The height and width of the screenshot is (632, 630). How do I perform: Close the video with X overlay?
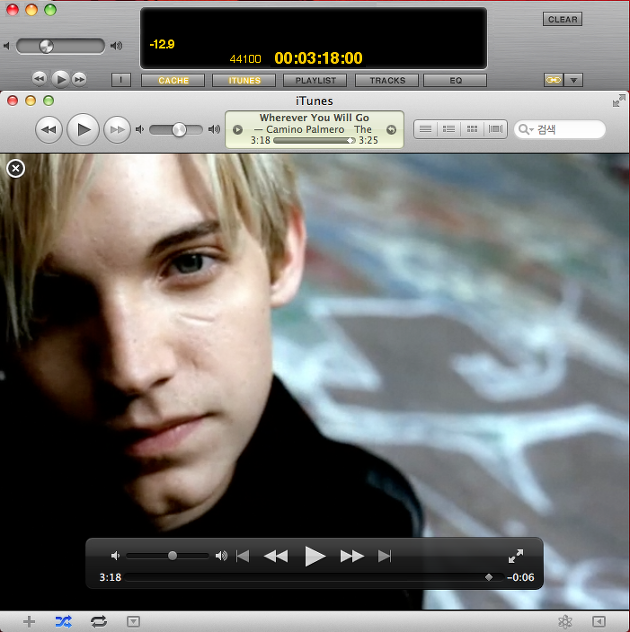tap(16, 168)
